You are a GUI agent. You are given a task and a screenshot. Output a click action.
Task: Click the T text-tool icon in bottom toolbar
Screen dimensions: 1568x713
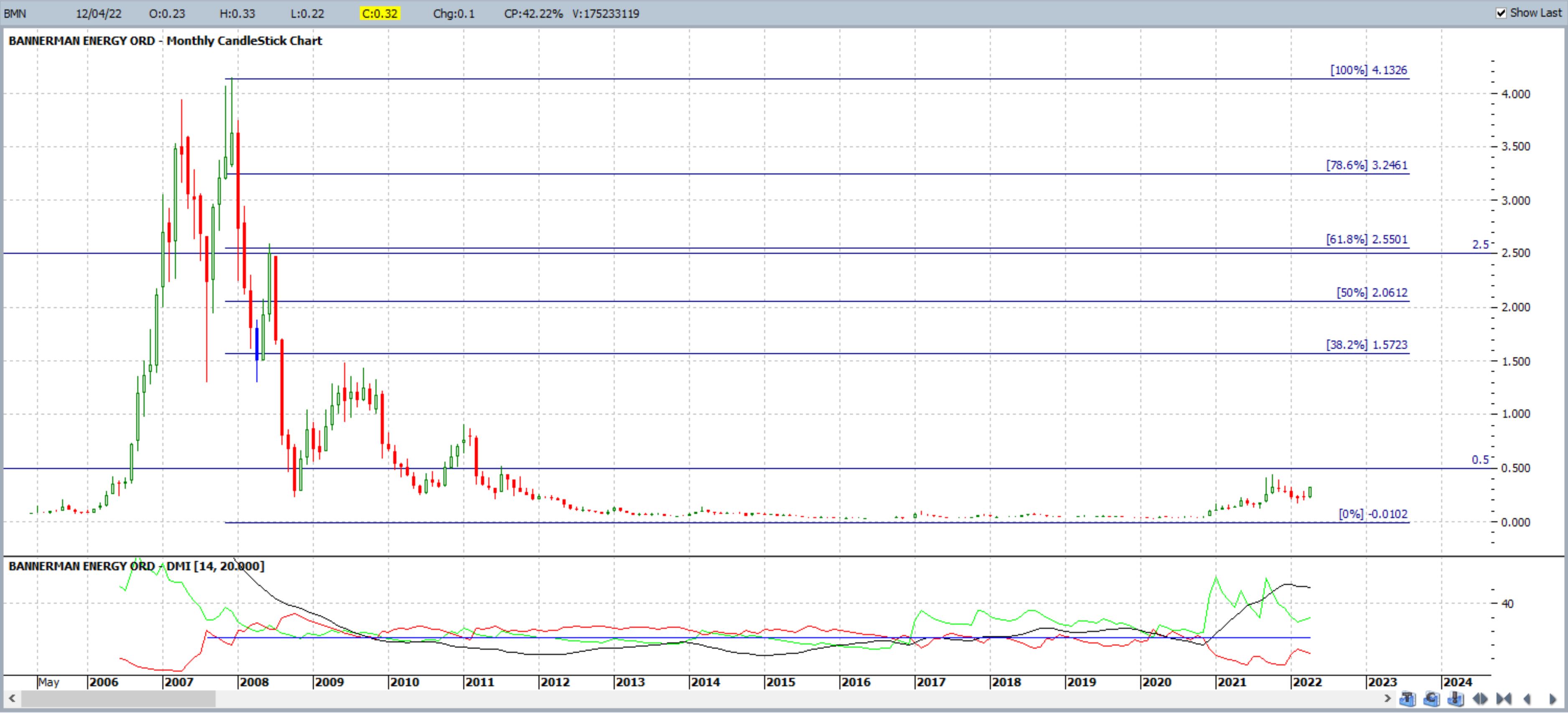tap(1408, 699)
